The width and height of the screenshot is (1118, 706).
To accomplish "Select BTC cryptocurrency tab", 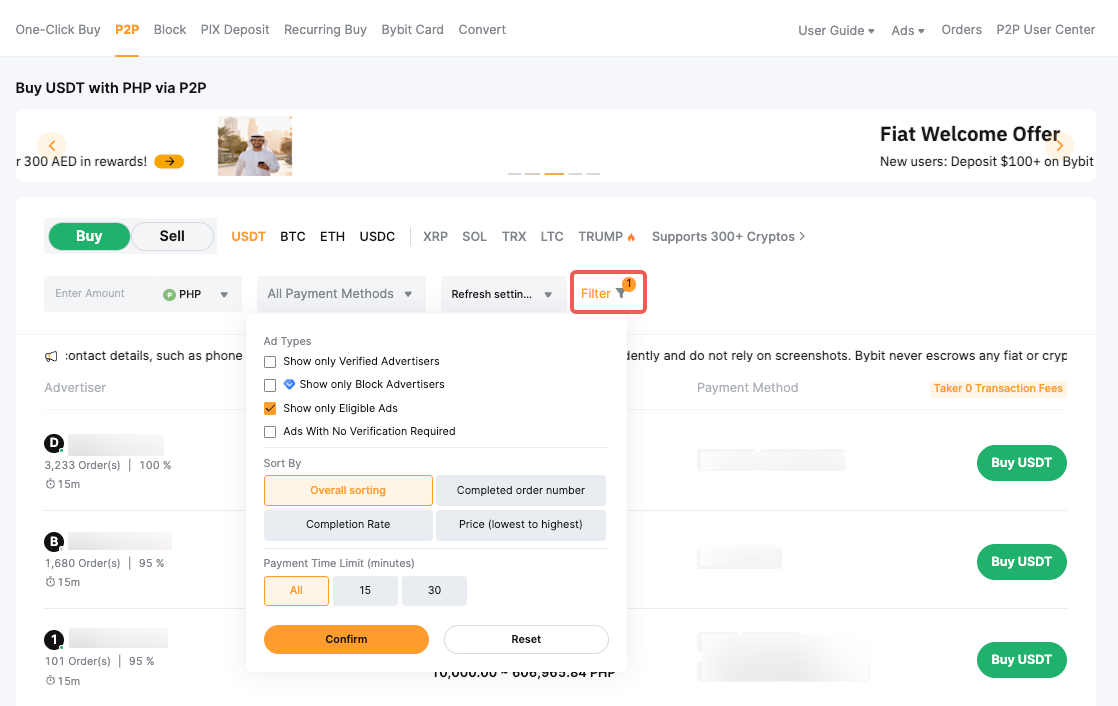I will (x=293, y=237).
